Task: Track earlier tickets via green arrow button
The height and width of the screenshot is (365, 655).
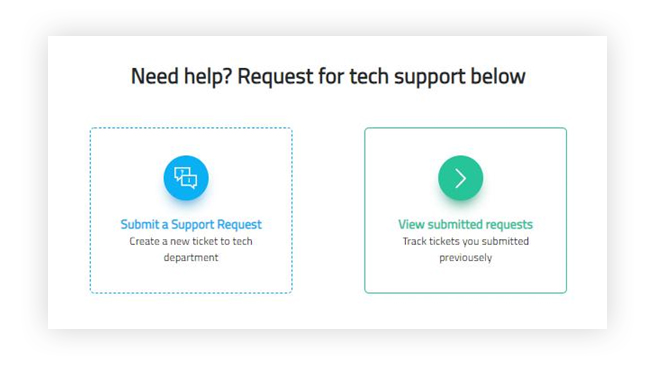Action: coord(460,178)
